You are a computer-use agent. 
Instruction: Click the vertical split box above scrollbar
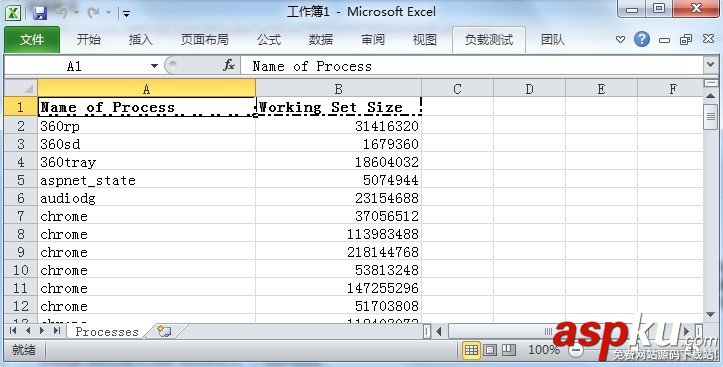(711, 83)
